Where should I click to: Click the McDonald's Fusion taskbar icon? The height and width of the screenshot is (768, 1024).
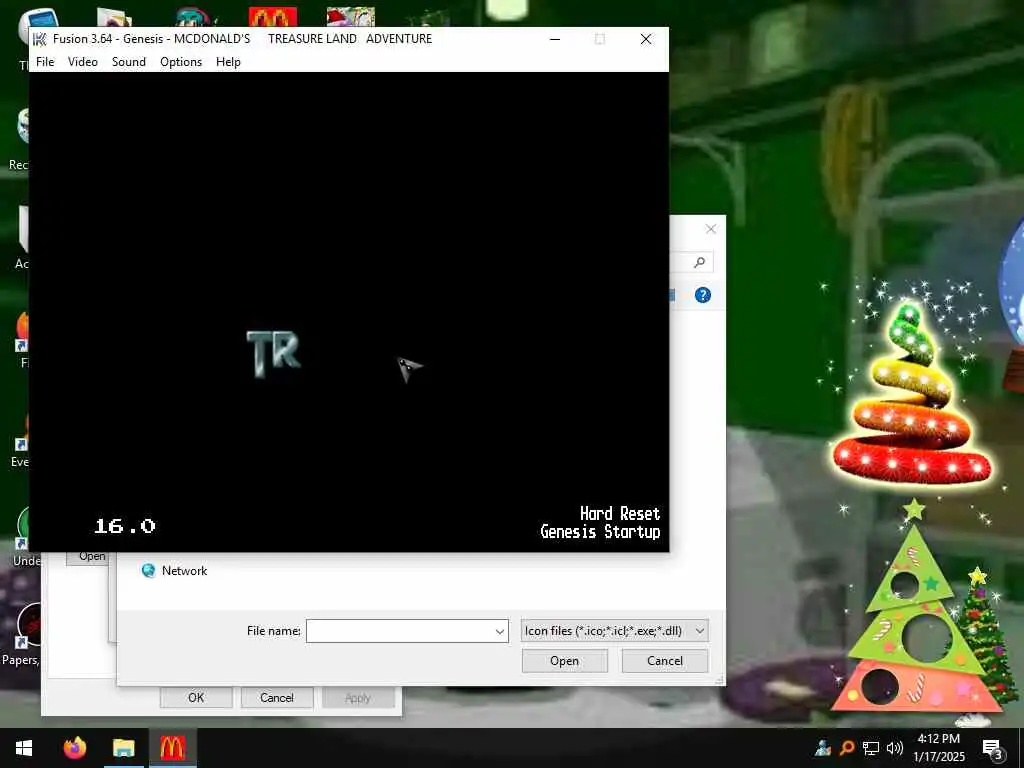(172, 748)
